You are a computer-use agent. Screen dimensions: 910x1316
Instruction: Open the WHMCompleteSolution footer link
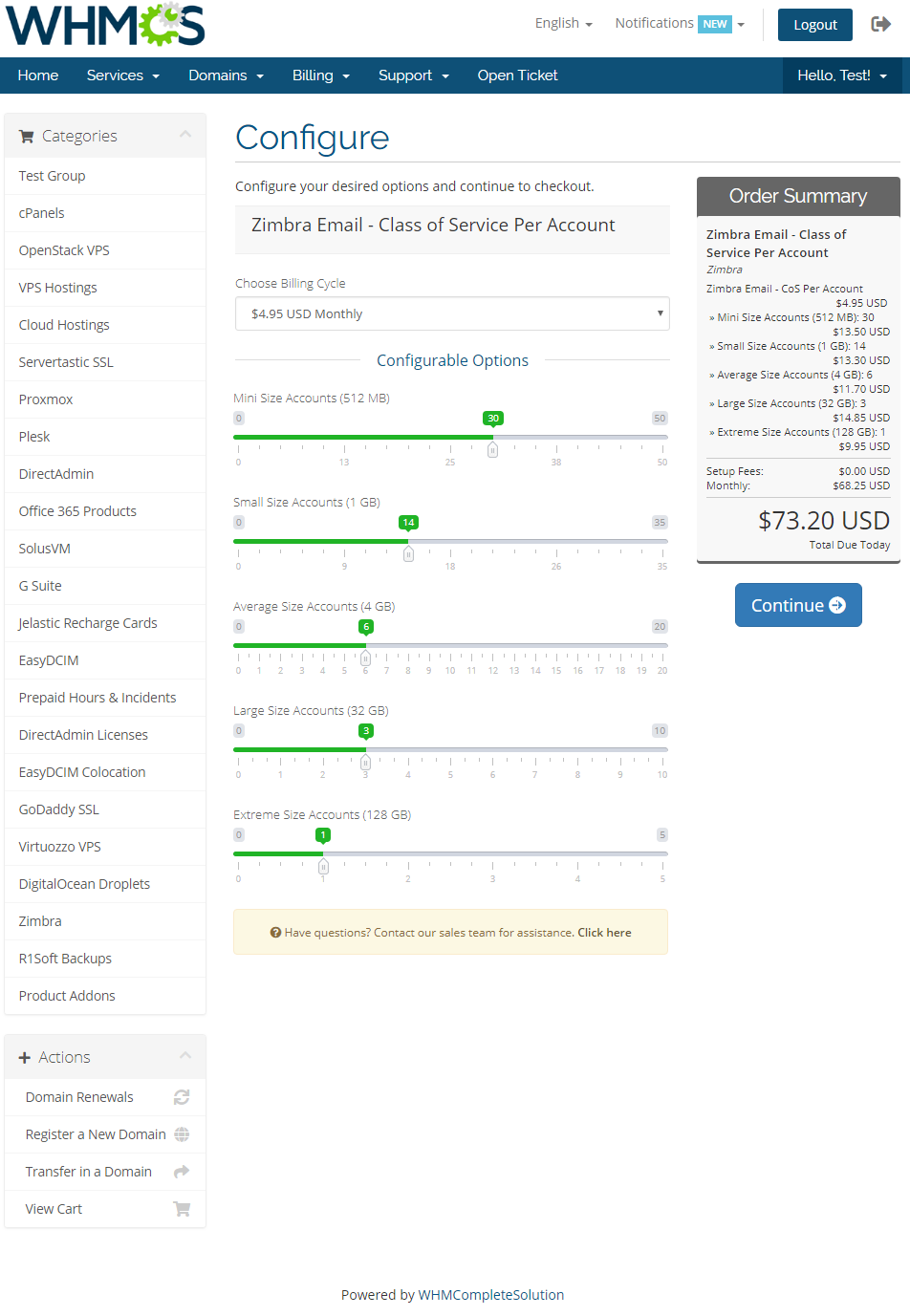pos(491,1295)
